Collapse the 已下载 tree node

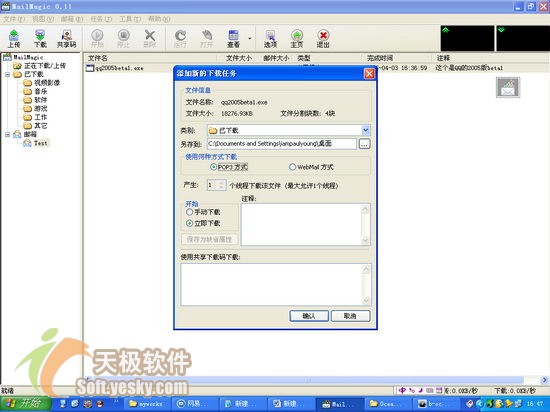pyautogui.click(x=7, y=74)
